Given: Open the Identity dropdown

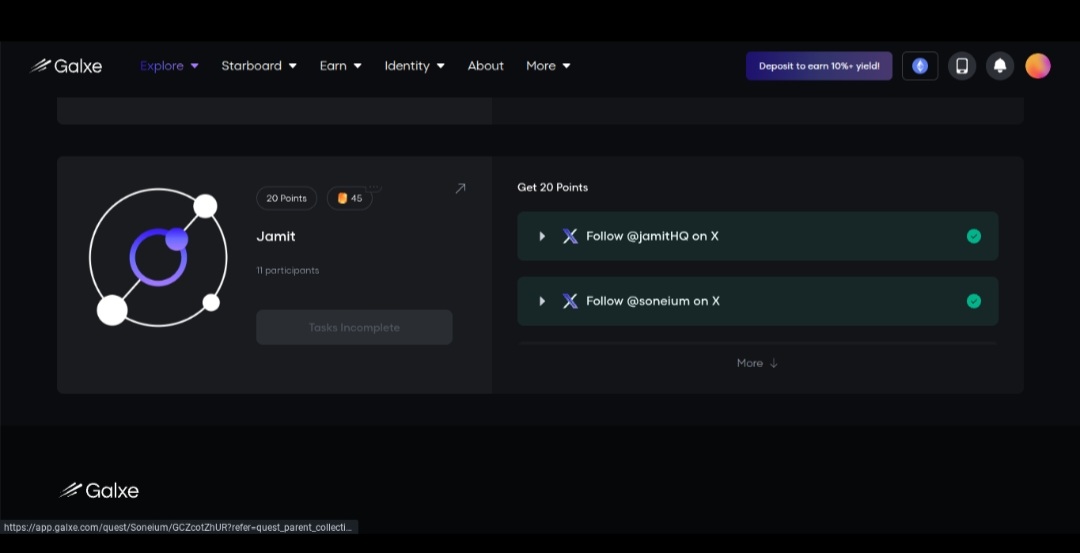Looking at the screenshot, I should [x=415, y=66].
